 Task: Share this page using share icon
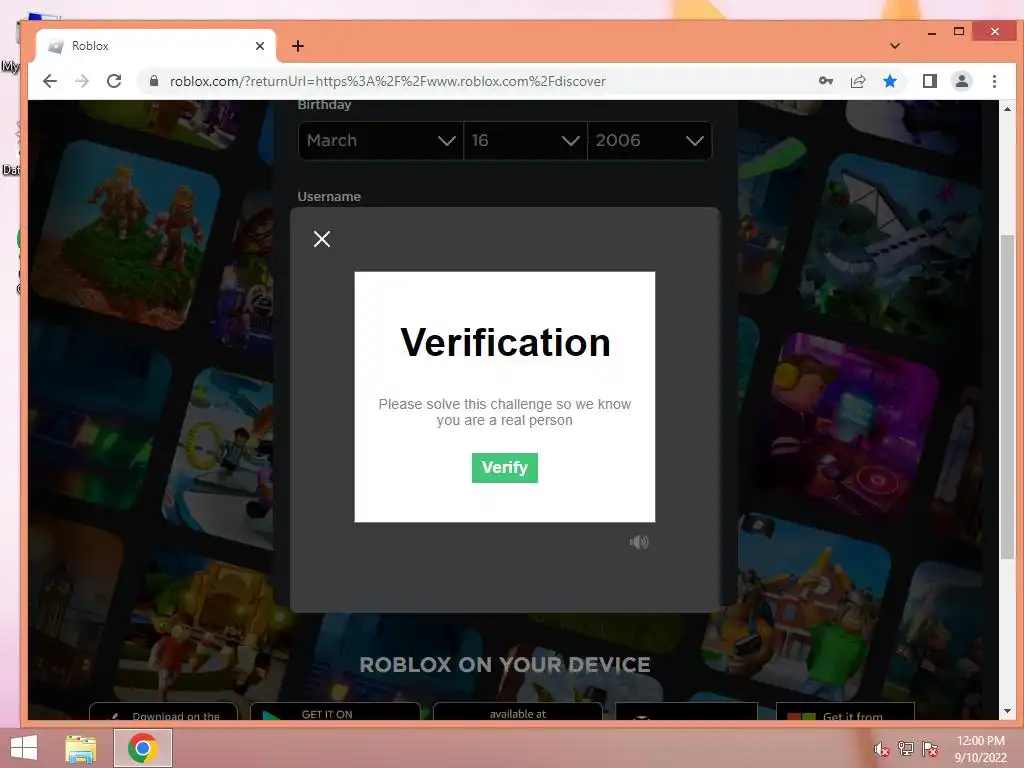pyautogui.click(x=857, y=81)
